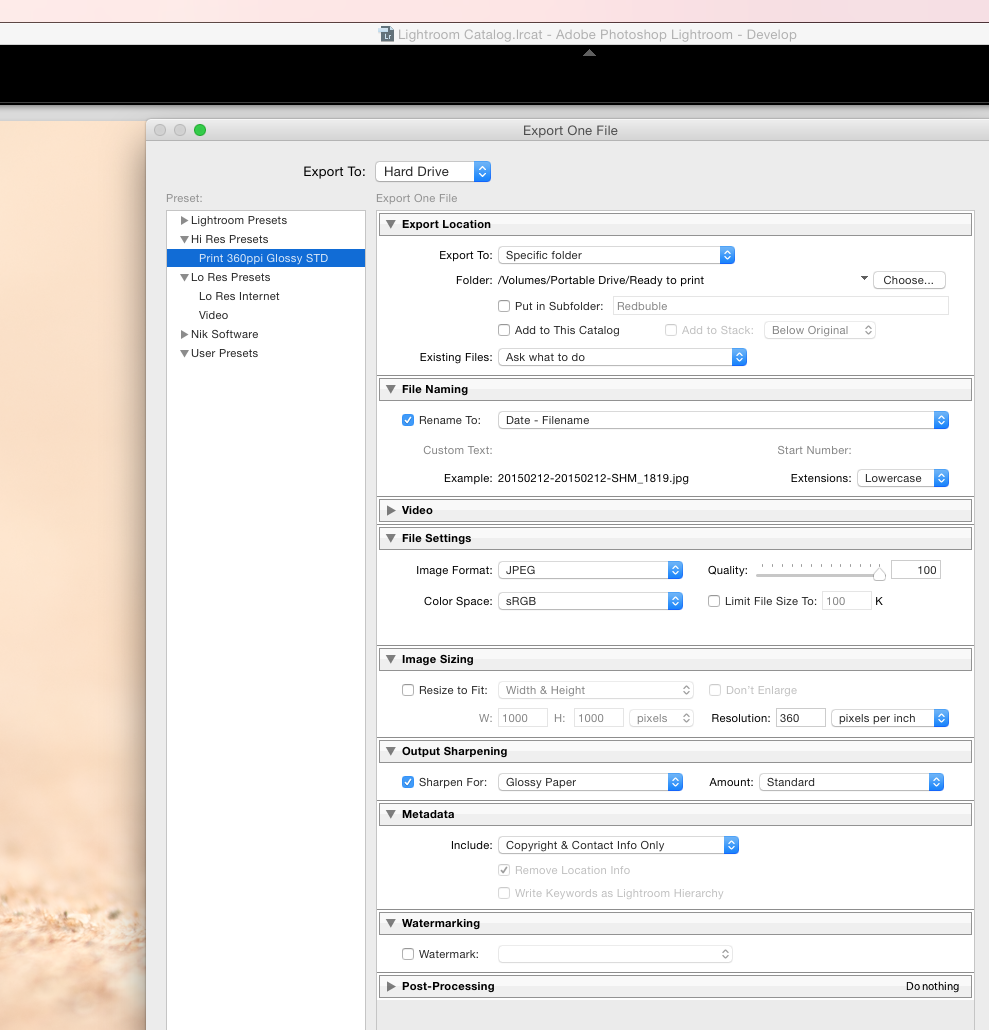989x1030 pixels.
Task: Open the Image Format JPEG dropdown
Action: (x=590, y=570)
